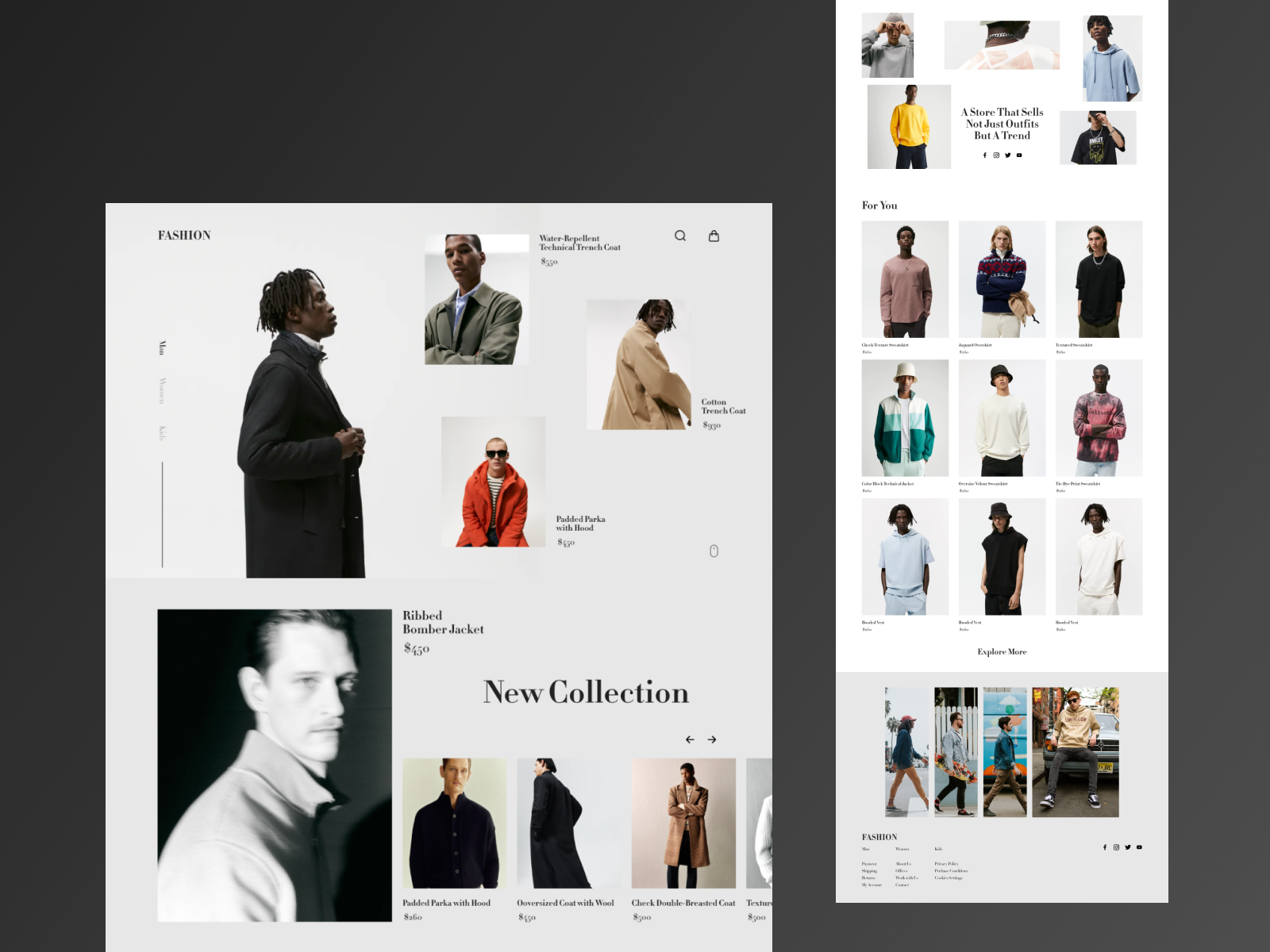Click the Explore More button

tap(1002, 651)
